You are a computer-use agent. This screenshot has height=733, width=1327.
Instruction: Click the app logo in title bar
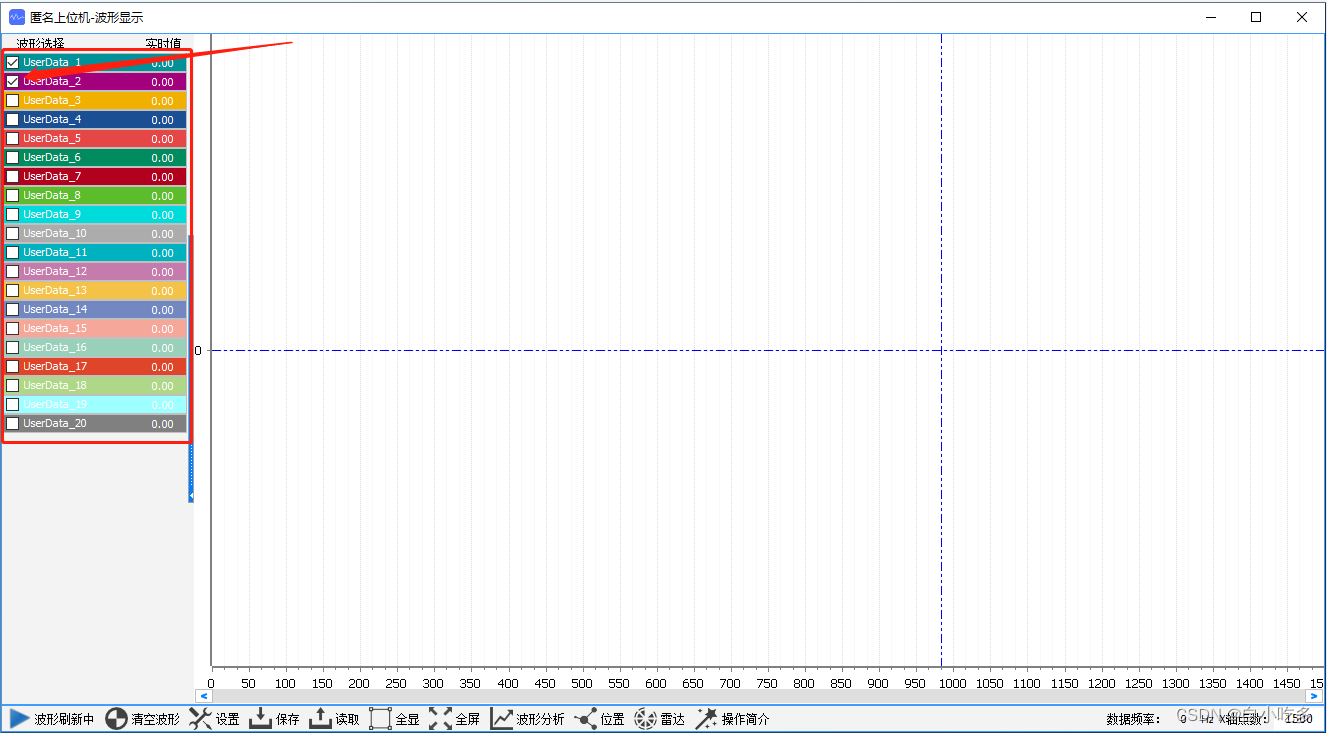(x=17, y=17)
